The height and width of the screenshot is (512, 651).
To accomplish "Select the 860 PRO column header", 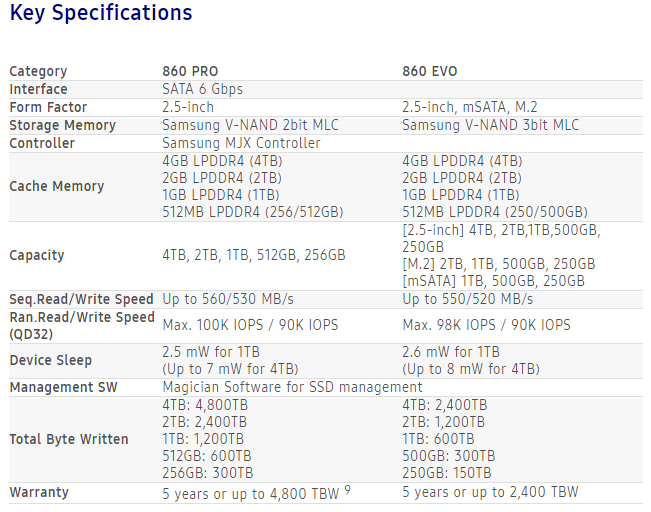I will [190, 71].
